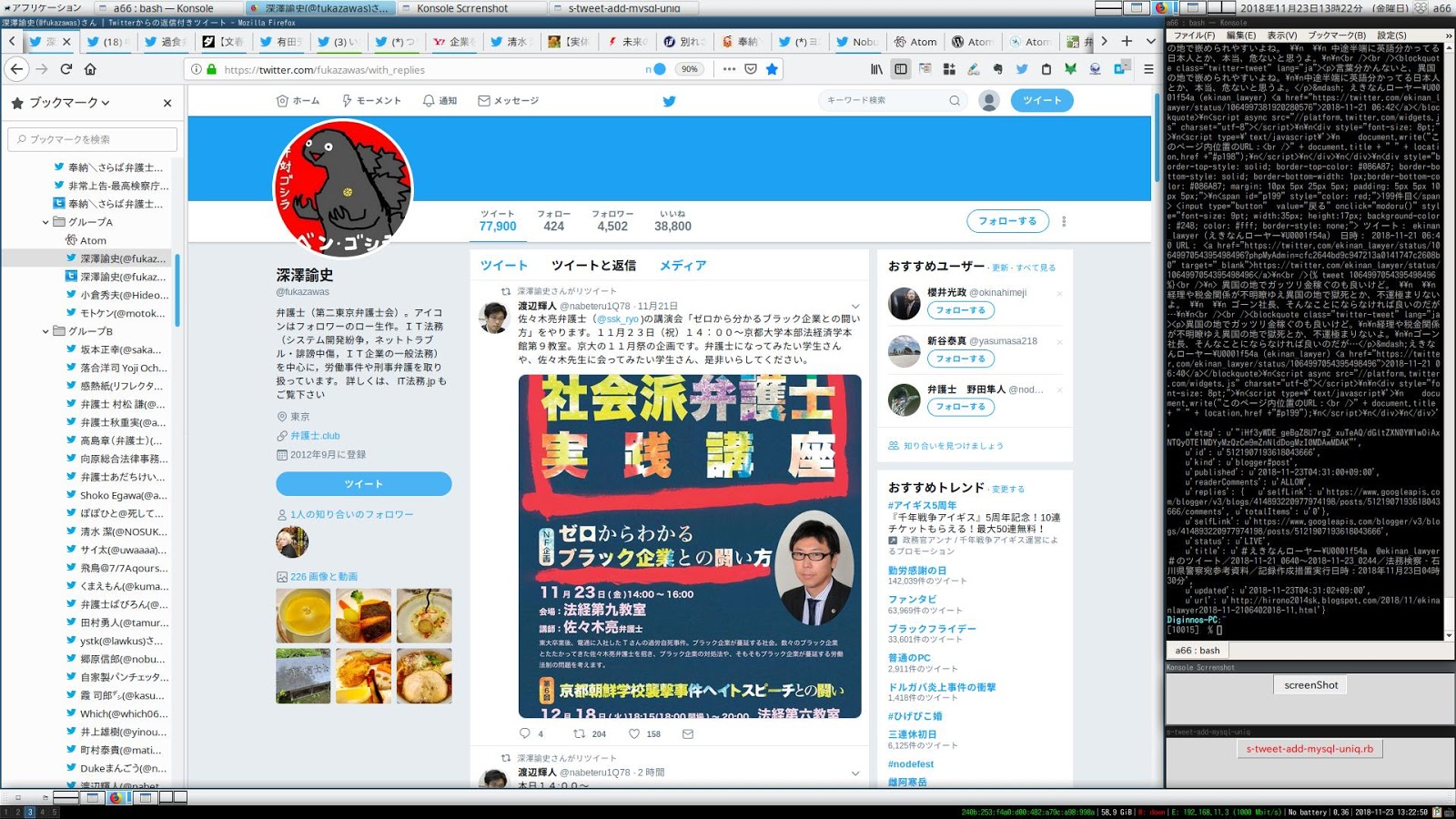Switch to virtual desktop 2 in pager
This screenshot has height=819, width=1456.
point(17,812)
